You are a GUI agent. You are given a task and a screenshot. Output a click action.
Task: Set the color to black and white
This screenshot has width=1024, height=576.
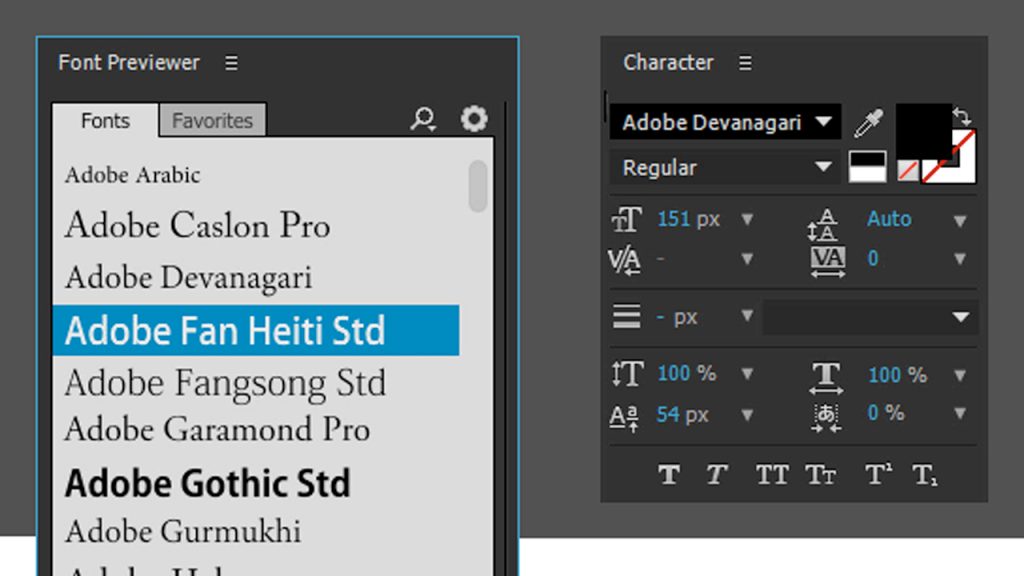coord(867,167)
